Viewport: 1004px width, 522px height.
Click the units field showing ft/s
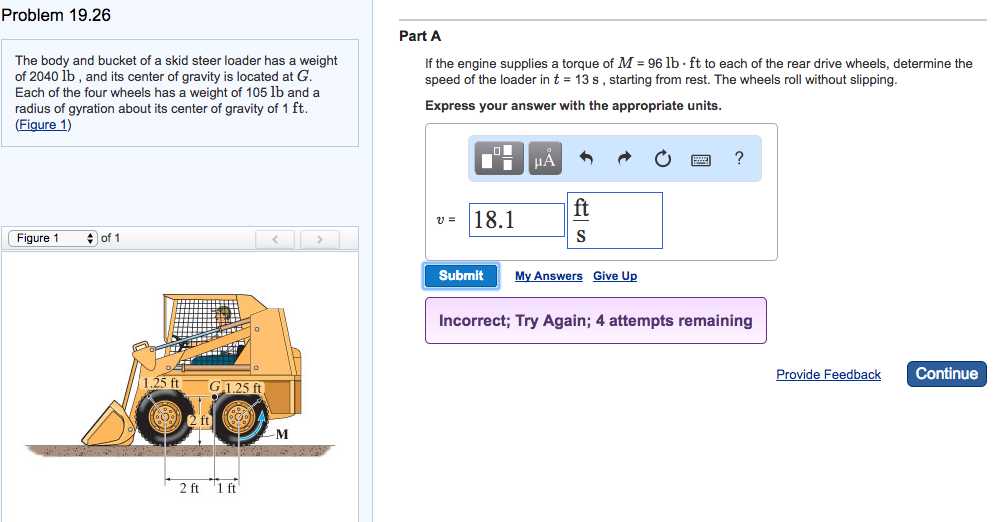coord(614,220)
